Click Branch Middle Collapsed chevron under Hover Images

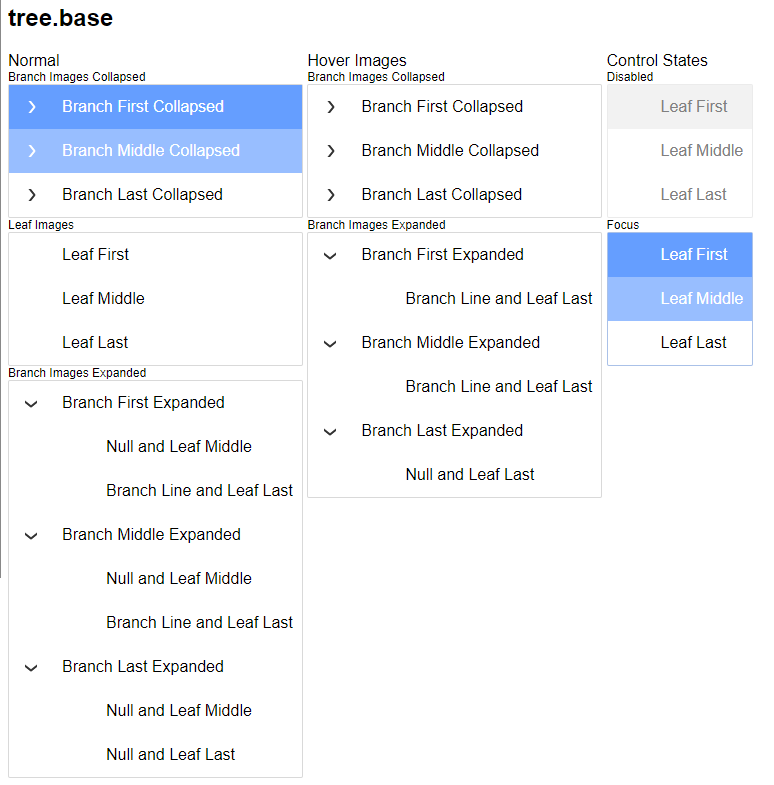(330, 151)
